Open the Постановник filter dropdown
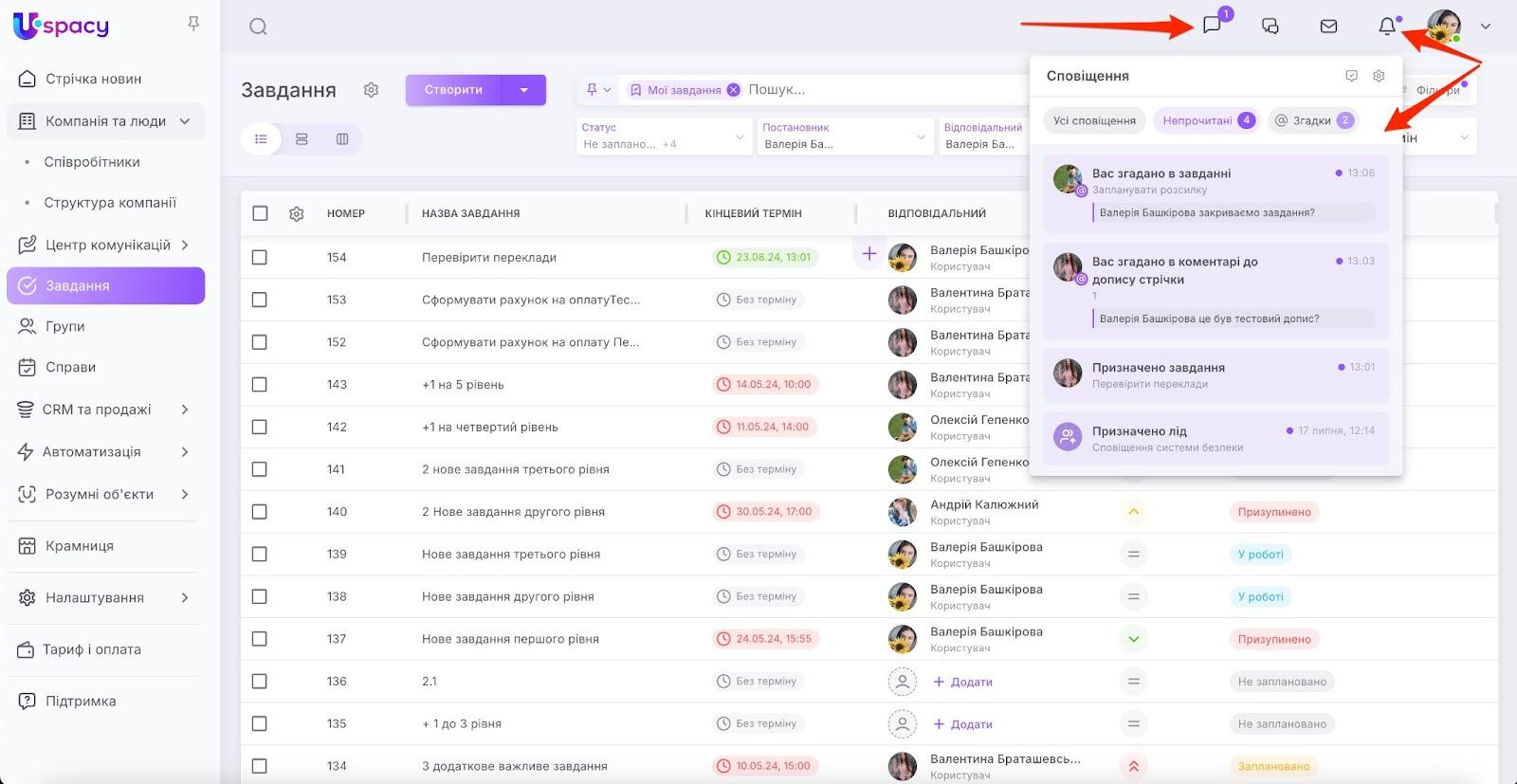 click(x=845, y=137)
